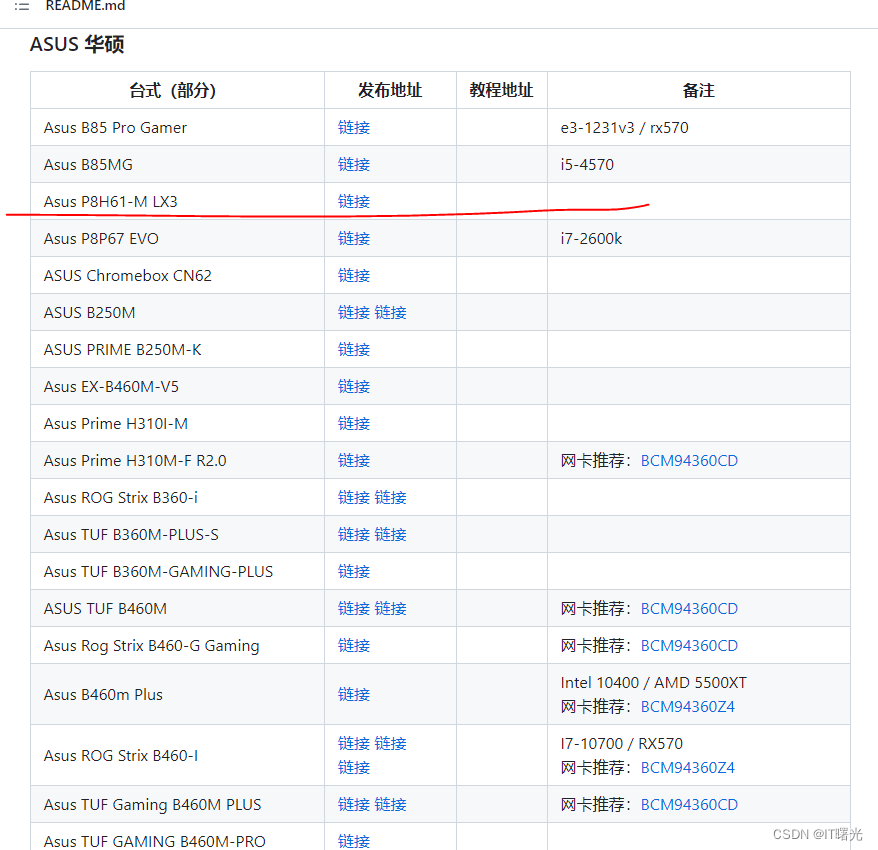This screenshot has height=850, width=878.
Task: Open the 链接 link for Asus EX-B460M-V5
Action: tap(354, 386)
